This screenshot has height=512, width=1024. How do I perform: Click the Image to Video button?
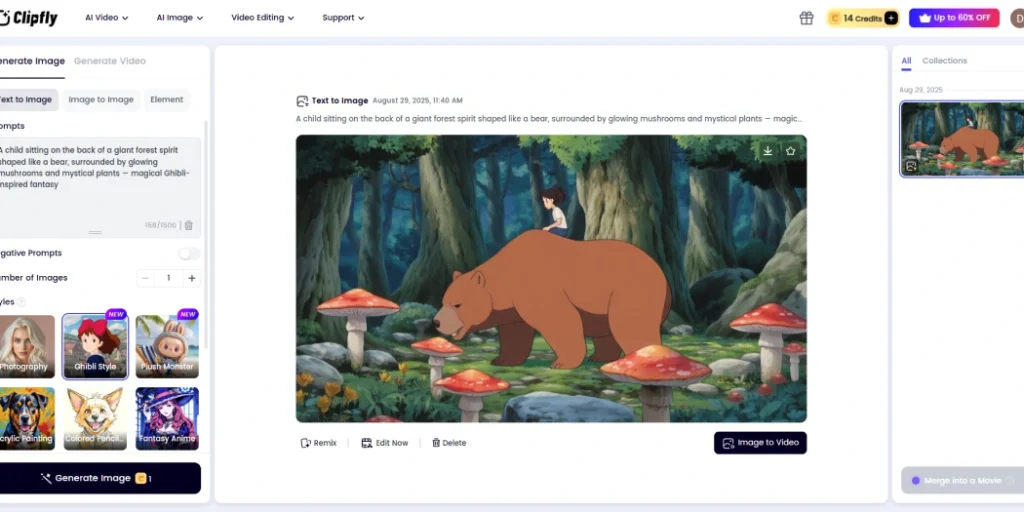(x=760, y=443)
